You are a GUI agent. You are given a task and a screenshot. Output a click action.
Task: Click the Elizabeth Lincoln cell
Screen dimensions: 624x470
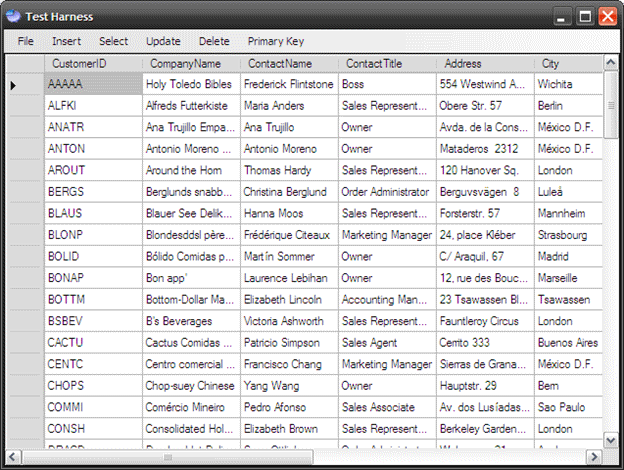(x=289, y=299)
